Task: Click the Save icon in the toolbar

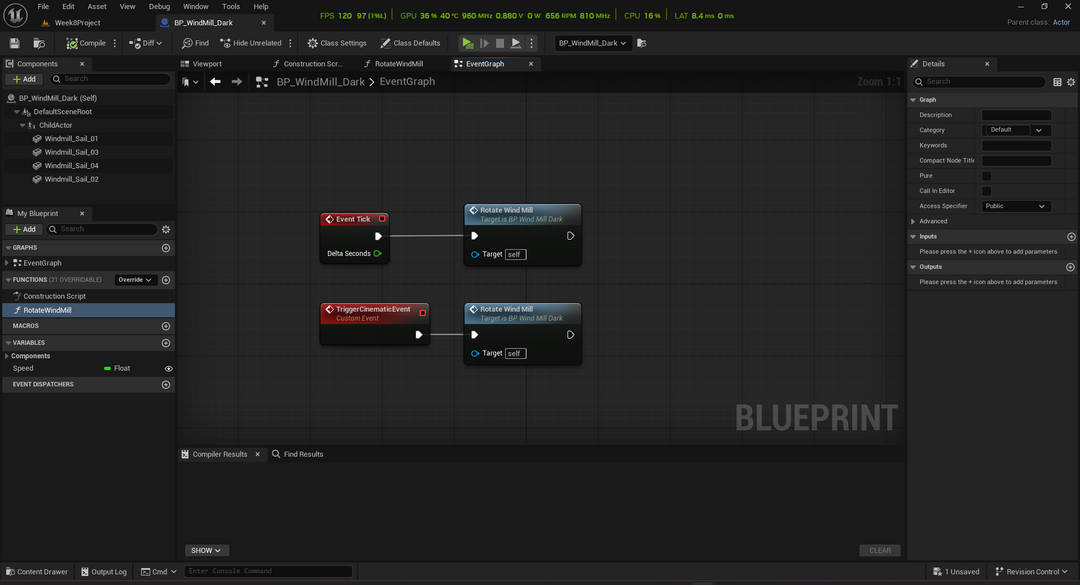Action: pos(14,43)
